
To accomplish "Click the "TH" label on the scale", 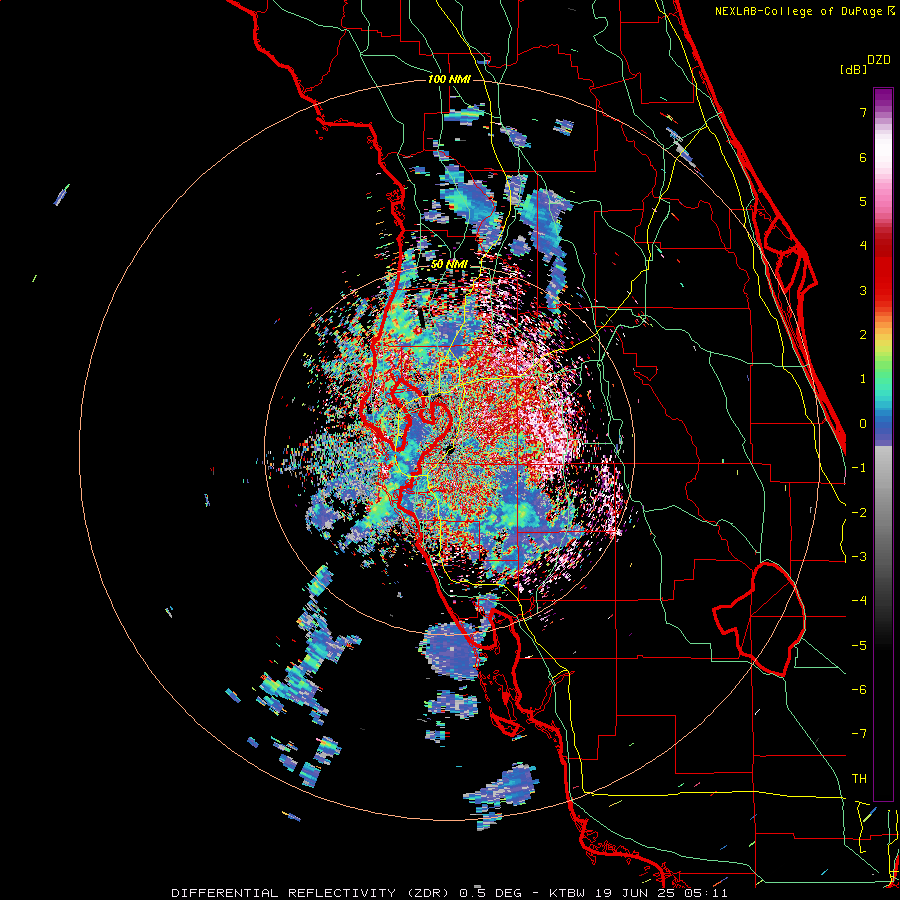I will (859, 779).
